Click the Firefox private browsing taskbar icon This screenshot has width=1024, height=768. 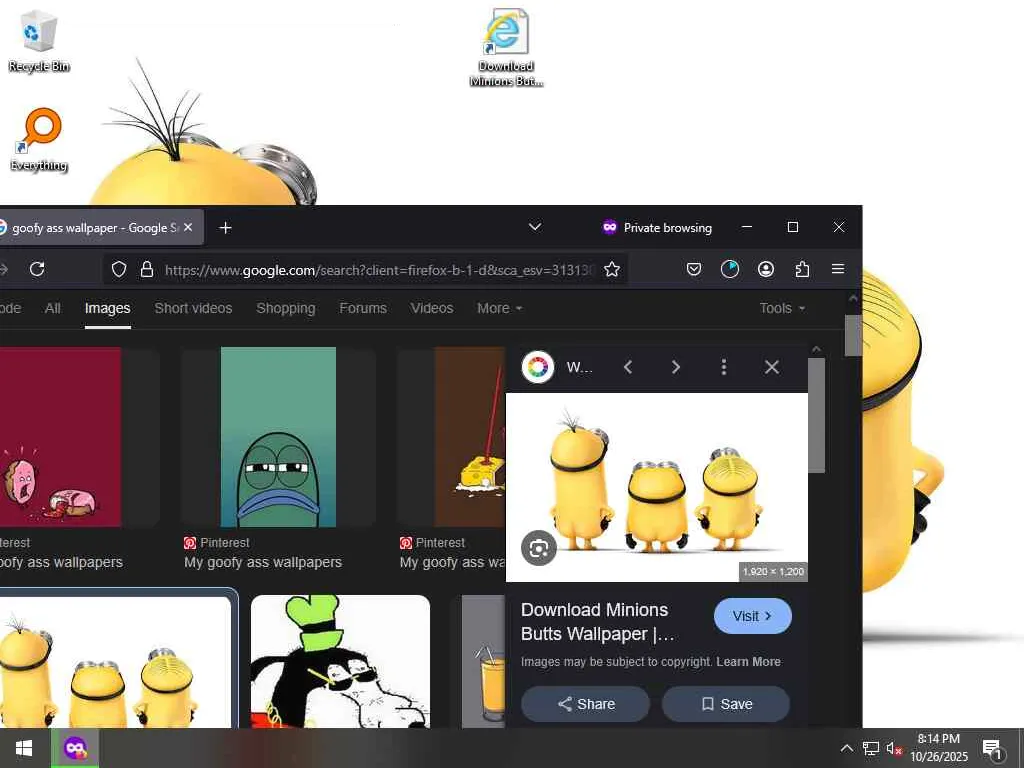click(75, 748)
